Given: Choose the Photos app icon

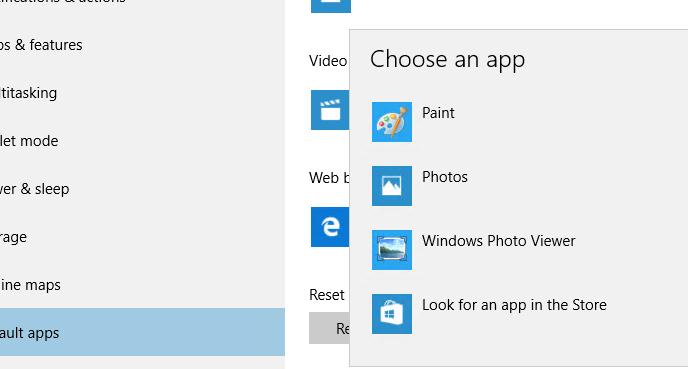Looking at the screenshot, I should tap(392, 186).
